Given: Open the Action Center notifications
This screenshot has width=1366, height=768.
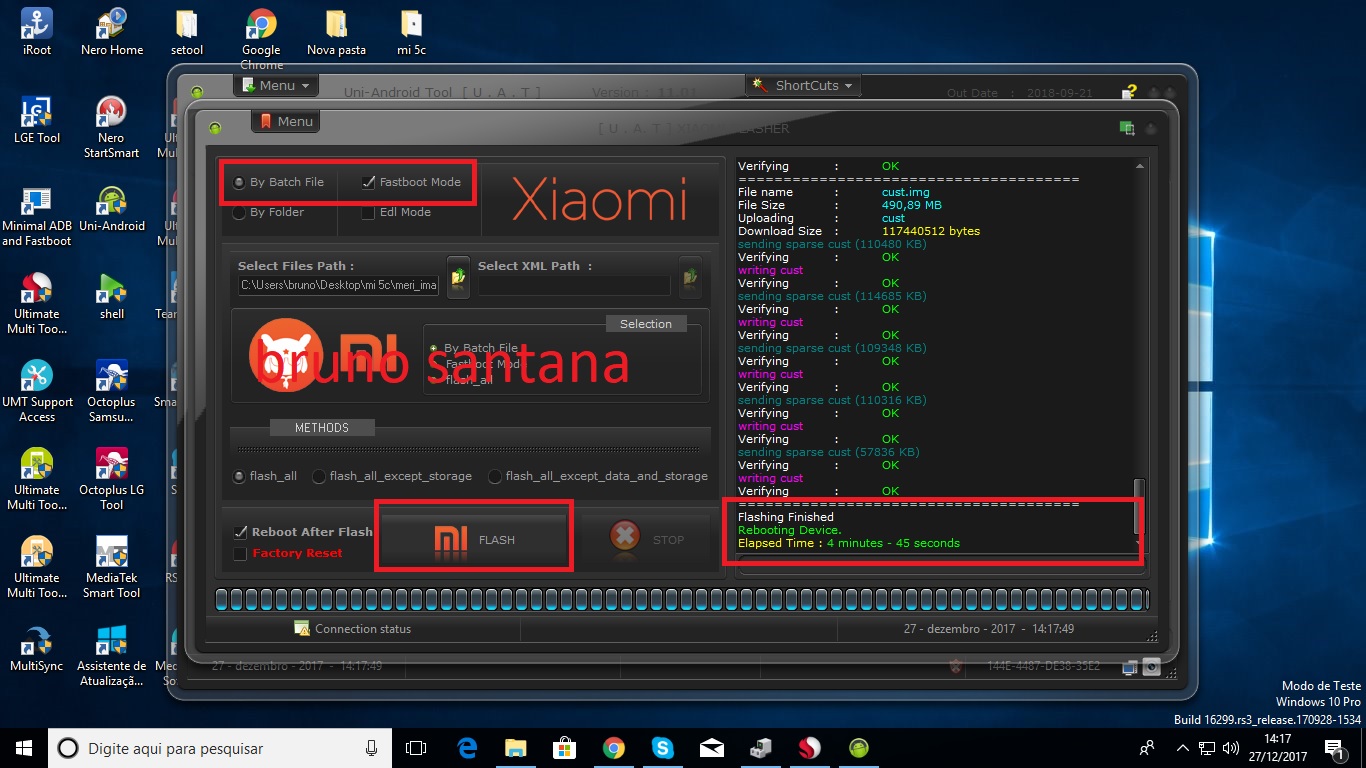Looking at the screenshot, I should 1333,748.
